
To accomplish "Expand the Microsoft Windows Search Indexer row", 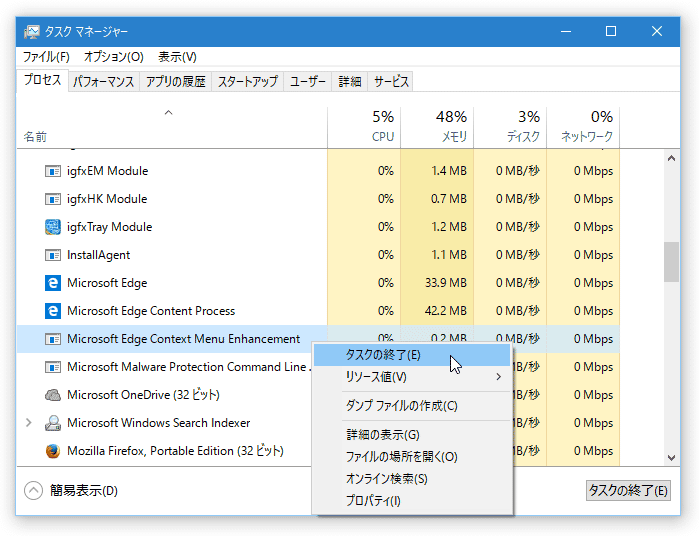I will point(29,423).
